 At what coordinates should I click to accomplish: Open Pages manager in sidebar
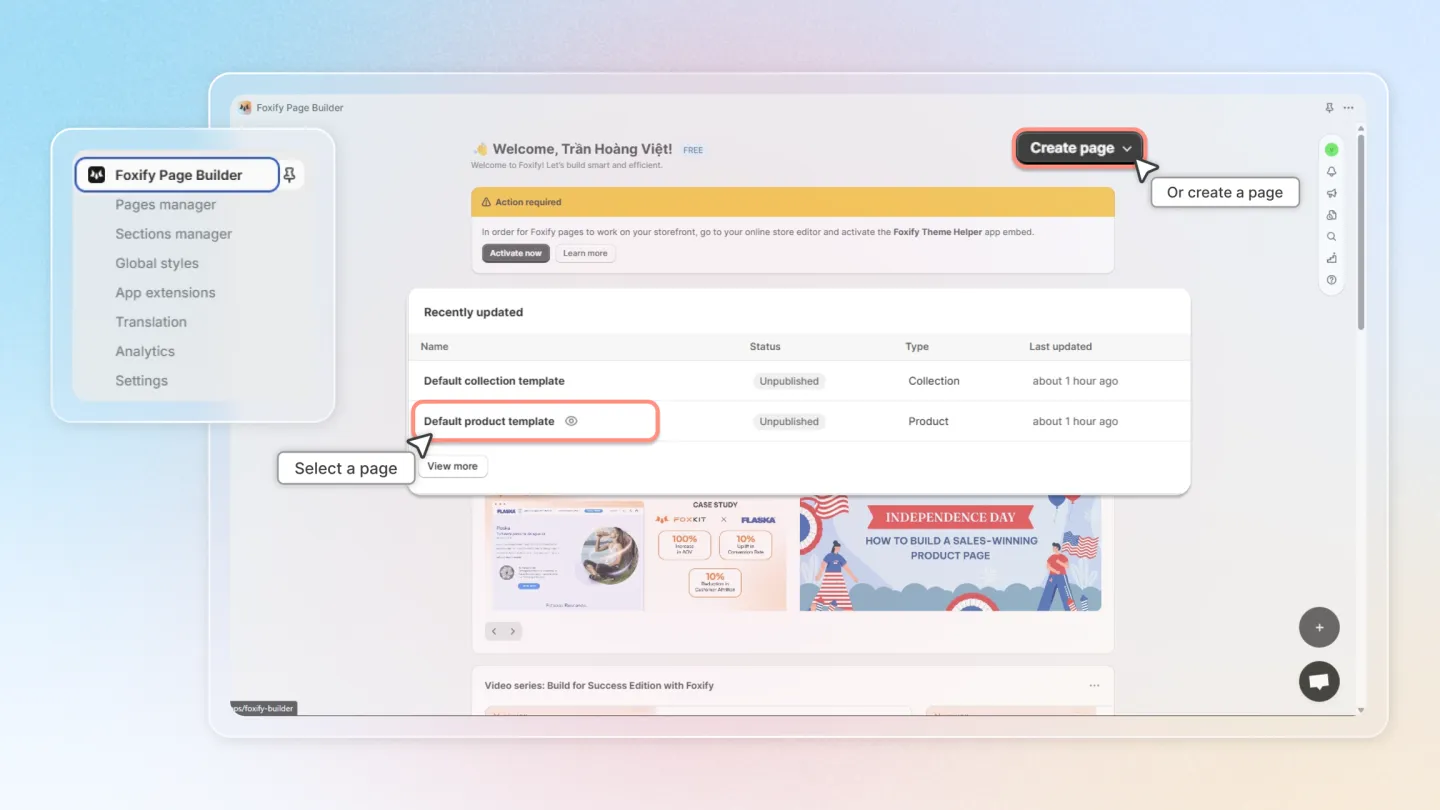point(166,205)
